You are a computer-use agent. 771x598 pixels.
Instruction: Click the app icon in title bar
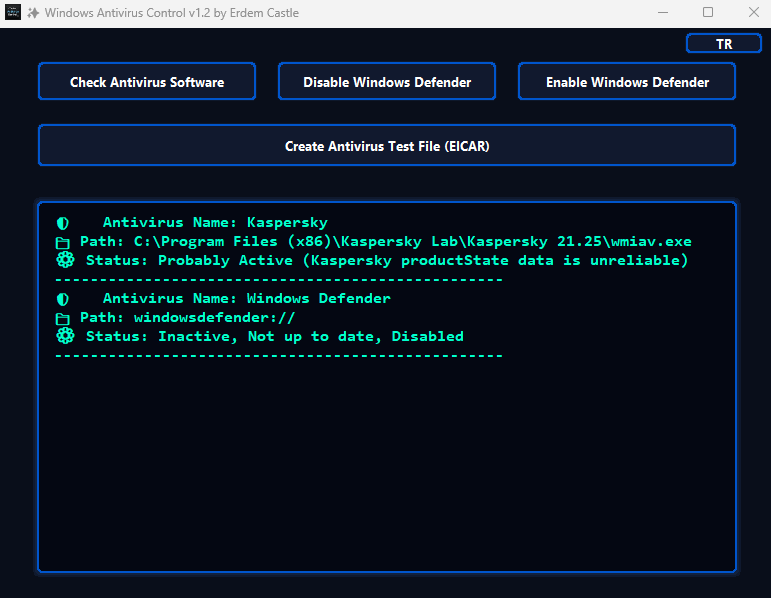[x=13, y=12]
